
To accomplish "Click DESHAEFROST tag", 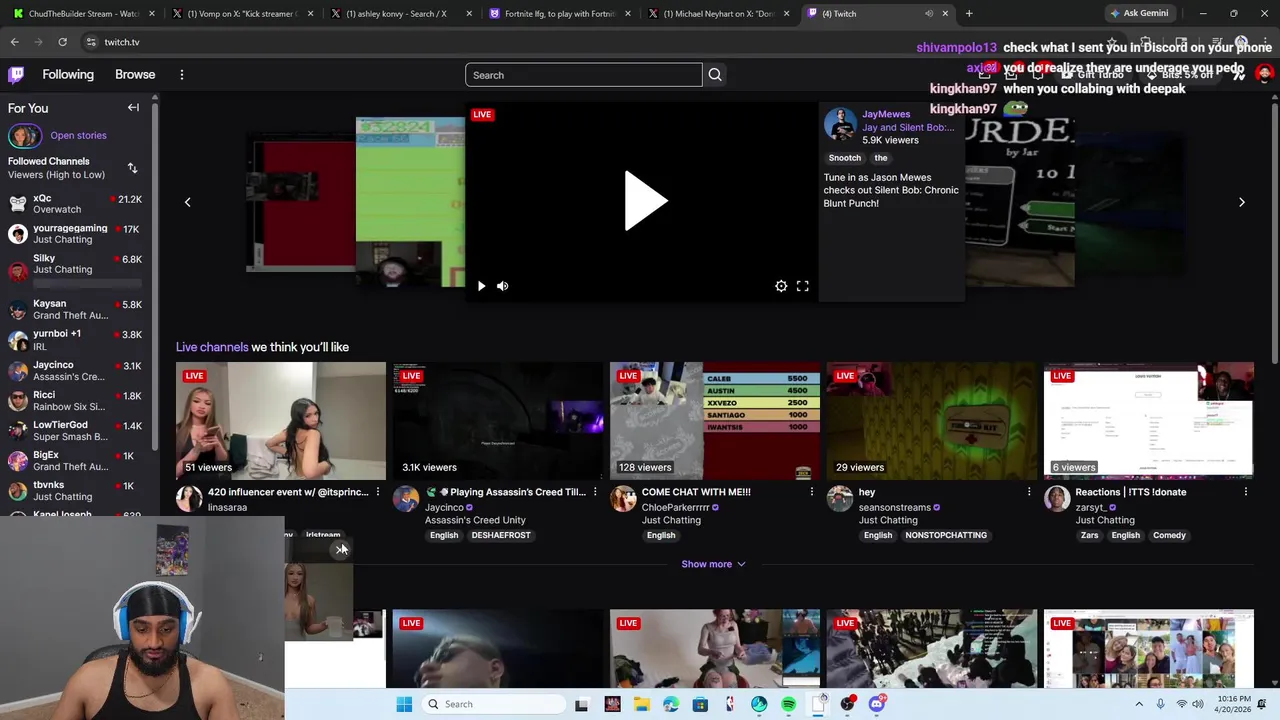I will click(x=501, y=535).
